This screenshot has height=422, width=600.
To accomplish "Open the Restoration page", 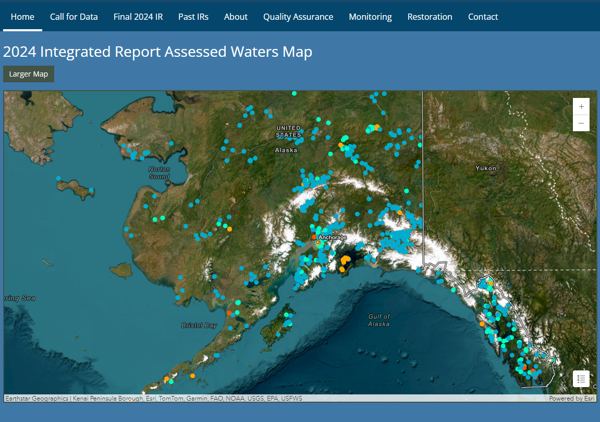I will pyautogui.click(x=430, y=17).
